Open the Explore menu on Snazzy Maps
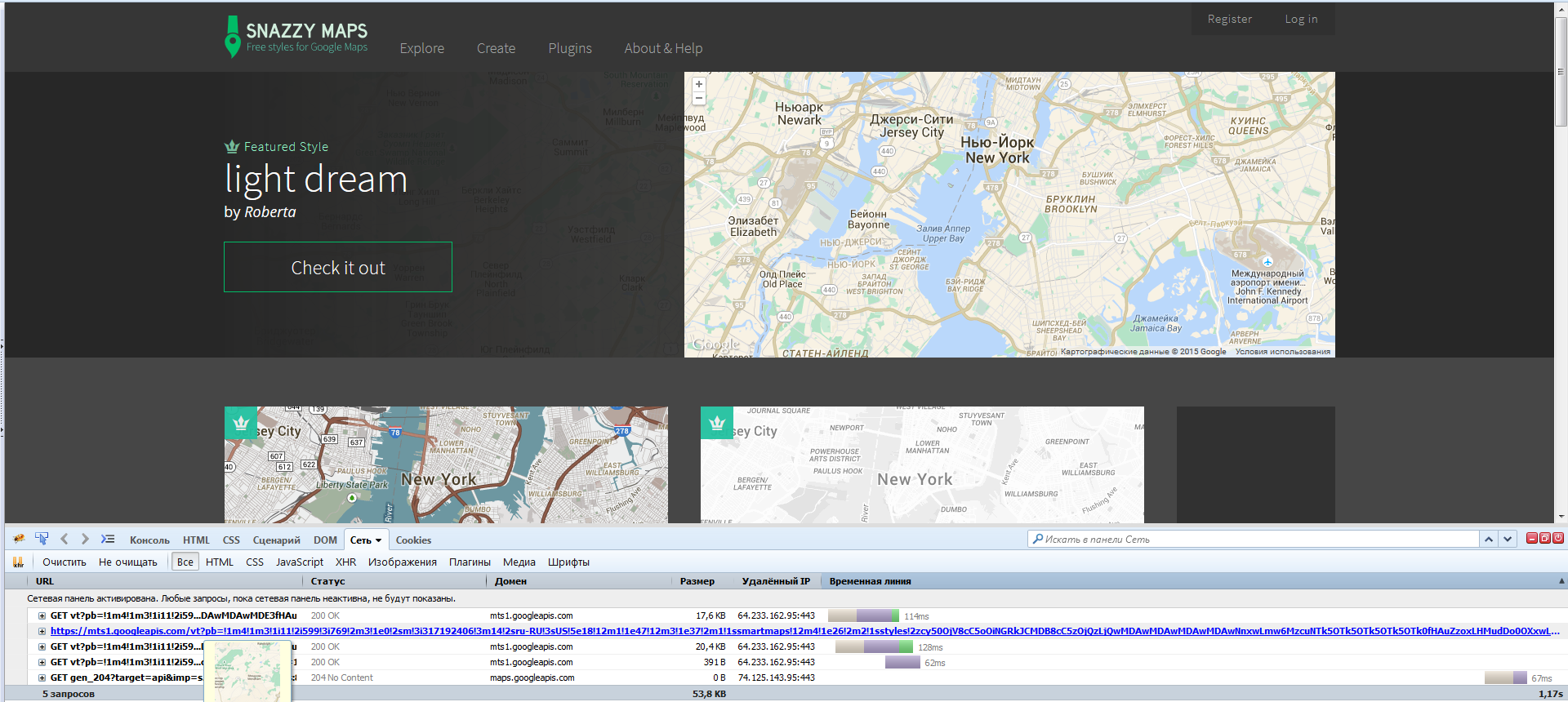 [x=422, y=48]
